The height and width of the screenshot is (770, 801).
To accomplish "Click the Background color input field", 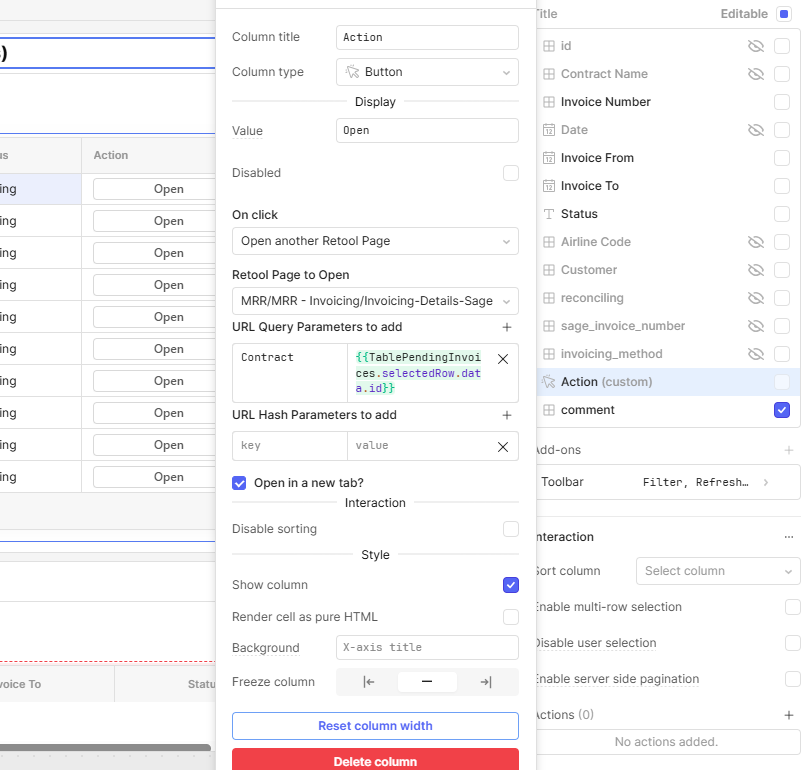I will 427,648.
